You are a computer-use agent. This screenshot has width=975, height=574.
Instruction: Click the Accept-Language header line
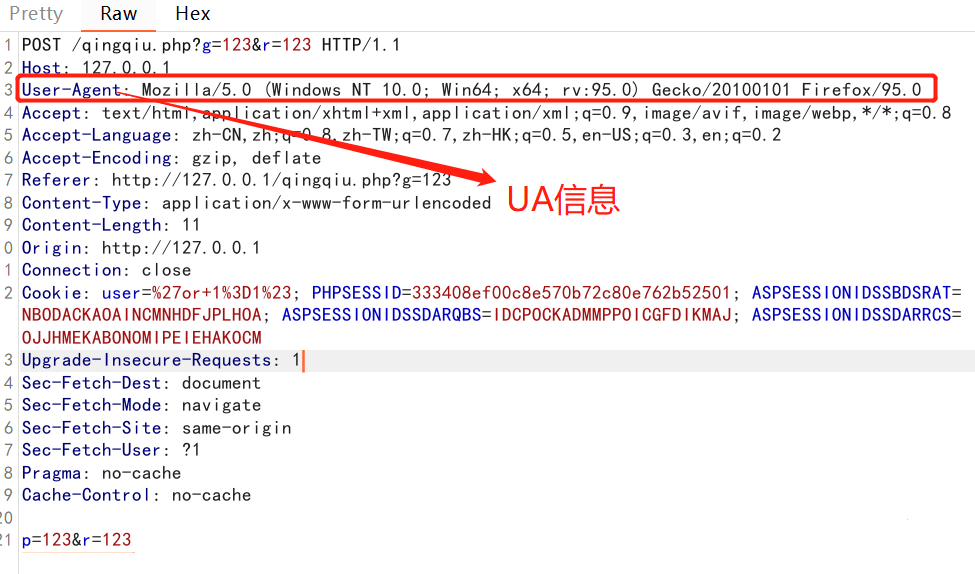[401, 136]
